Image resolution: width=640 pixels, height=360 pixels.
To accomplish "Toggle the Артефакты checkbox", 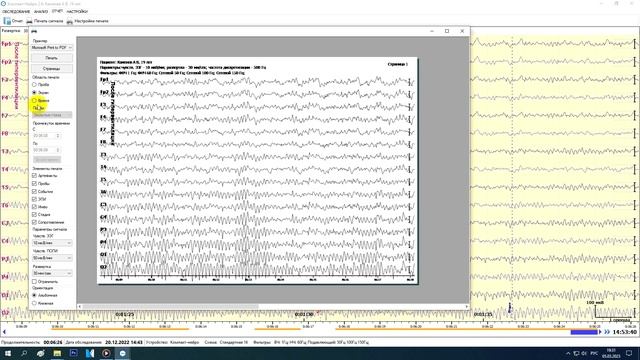I will click(34, 176).
